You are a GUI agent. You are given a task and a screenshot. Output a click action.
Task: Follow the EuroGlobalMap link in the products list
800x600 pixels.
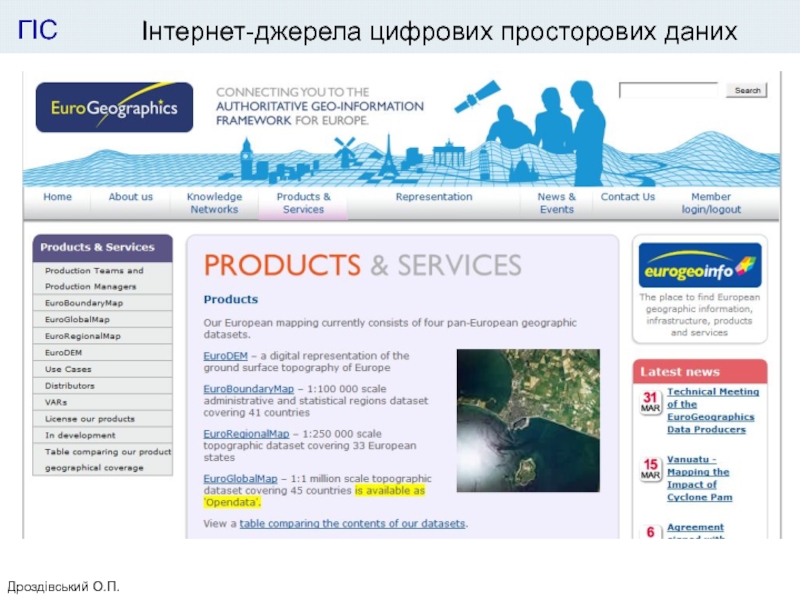(240, 479)
